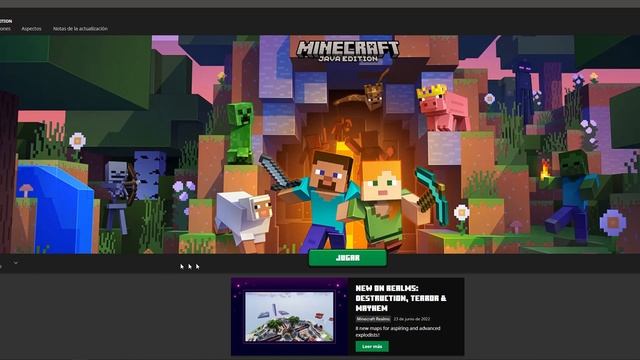
Task: Expand the installation version chevron beside JUGAR
Action: [x=16, y=263]
